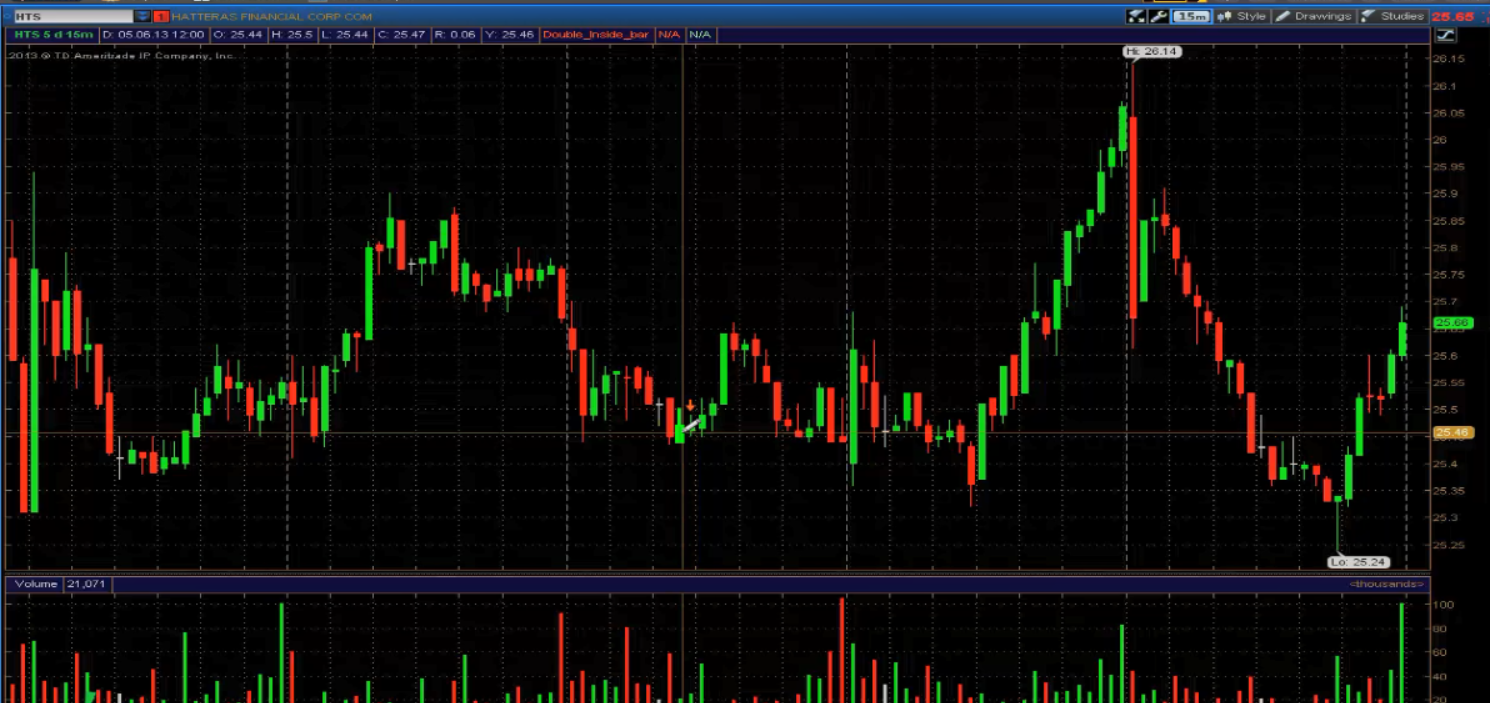Click the red '1' alert badge
Screen dimensions: 1490x703
tap(160, 16)
